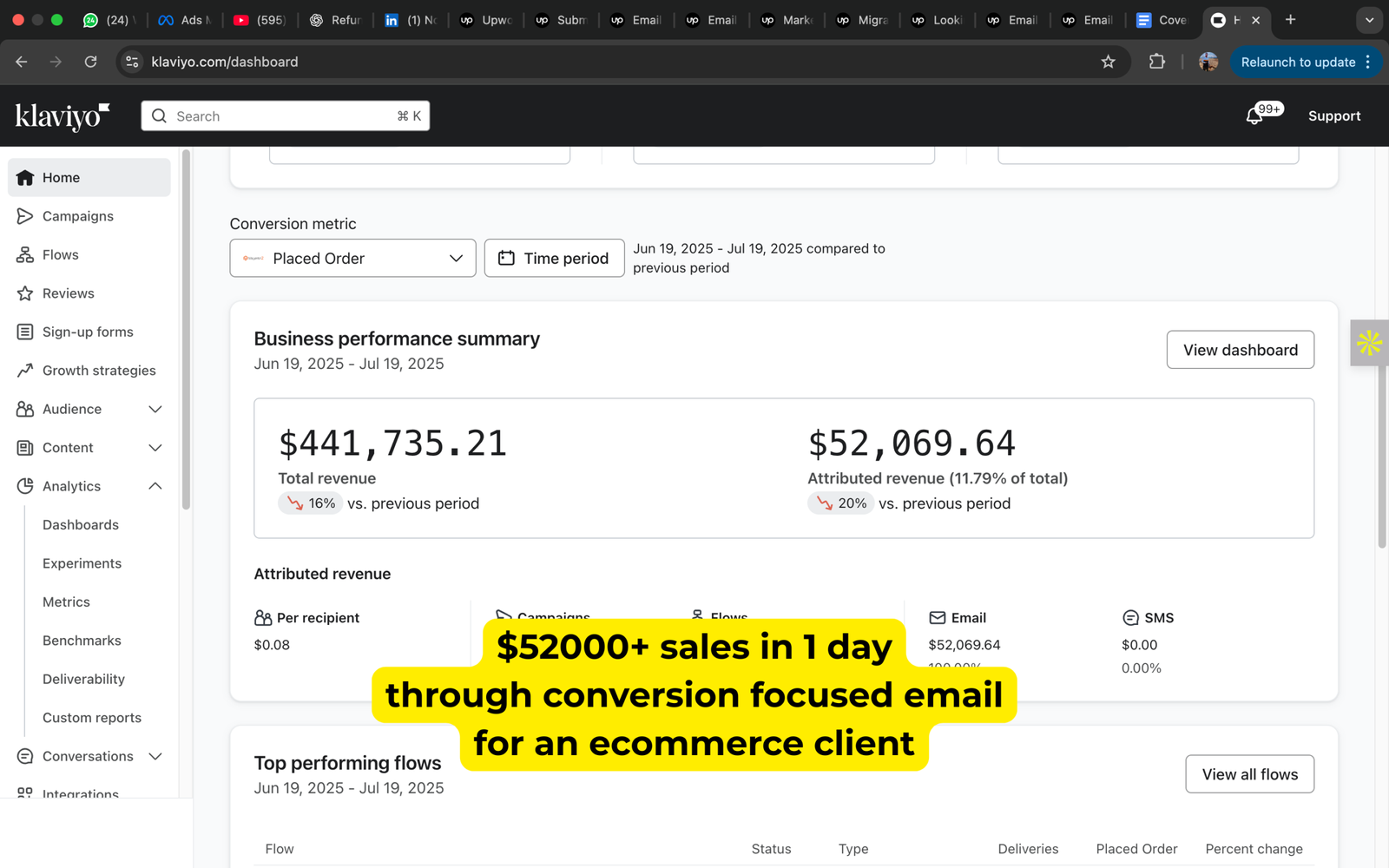The image size is (1389, 868).
Task: Reload the page in browser
Action: point(90,62)
